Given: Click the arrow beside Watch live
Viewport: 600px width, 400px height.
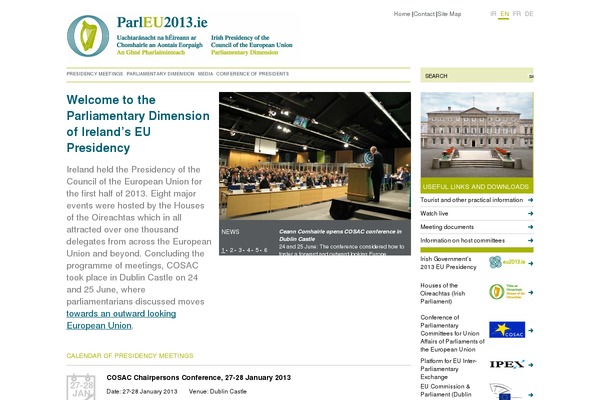Looking at the screenshot, I should click(530, 214).
